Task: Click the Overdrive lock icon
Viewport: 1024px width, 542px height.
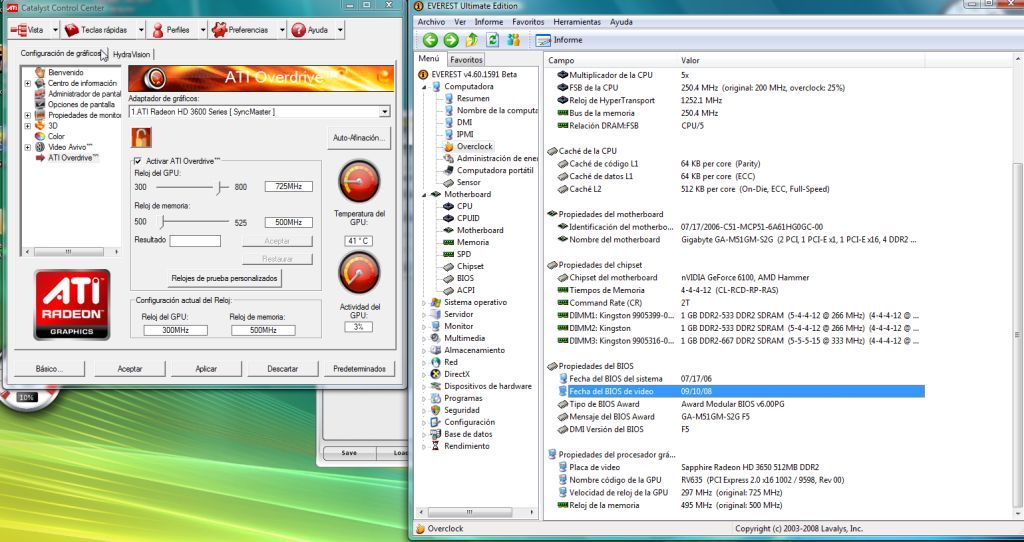Action: (141, 137)
